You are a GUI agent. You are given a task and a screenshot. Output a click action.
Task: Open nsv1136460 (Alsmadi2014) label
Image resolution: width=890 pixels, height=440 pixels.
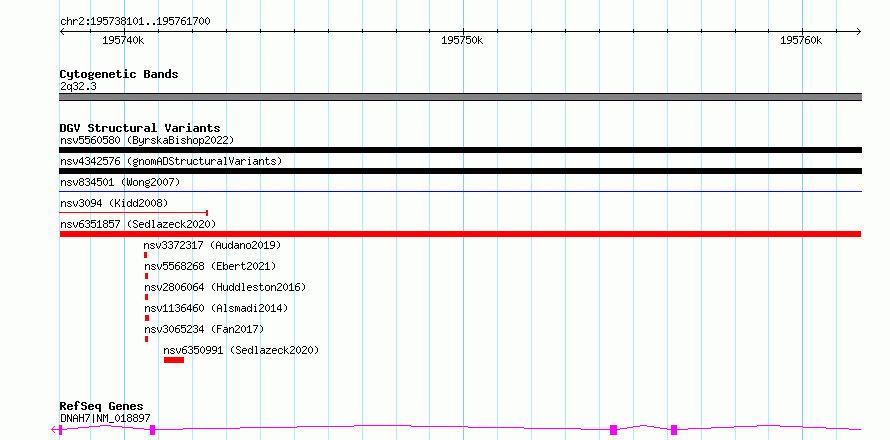point(216,308)
